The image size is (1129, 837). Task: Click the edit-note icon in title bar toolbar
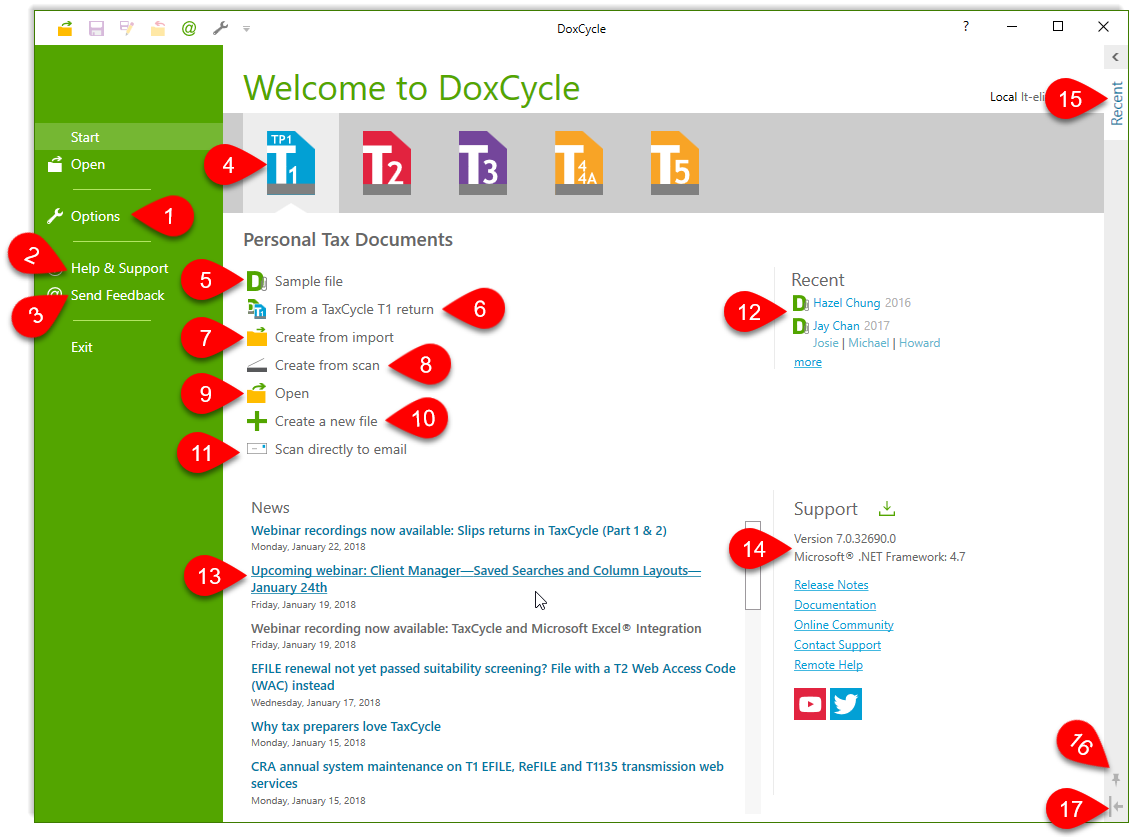(x=127, y=28)
